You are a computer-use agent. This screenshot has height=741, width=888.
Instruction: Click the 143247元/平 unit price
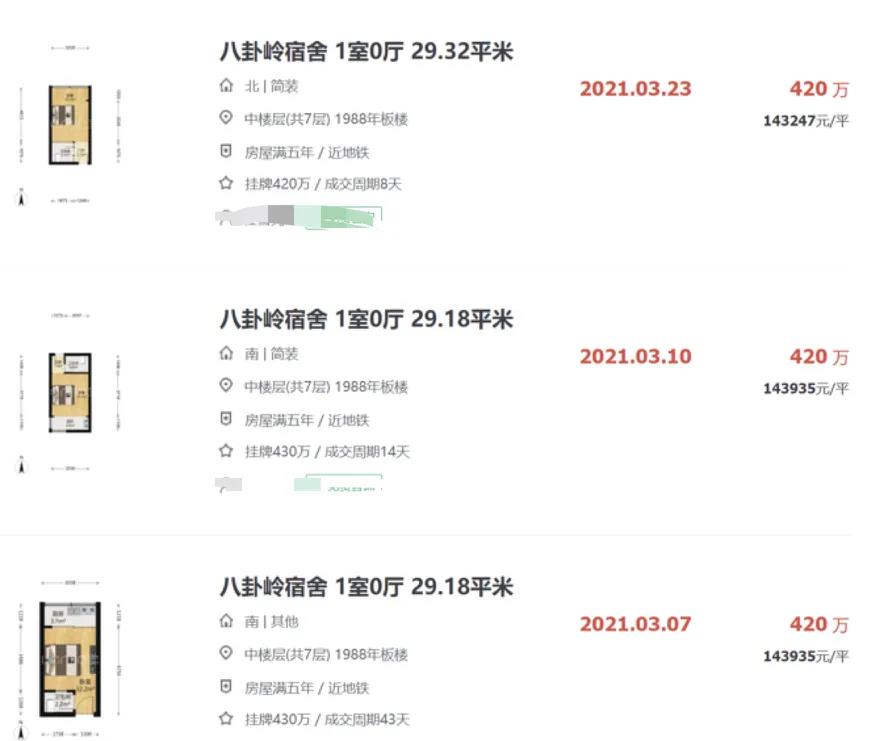pyautogui.click(x=805, y=121)
